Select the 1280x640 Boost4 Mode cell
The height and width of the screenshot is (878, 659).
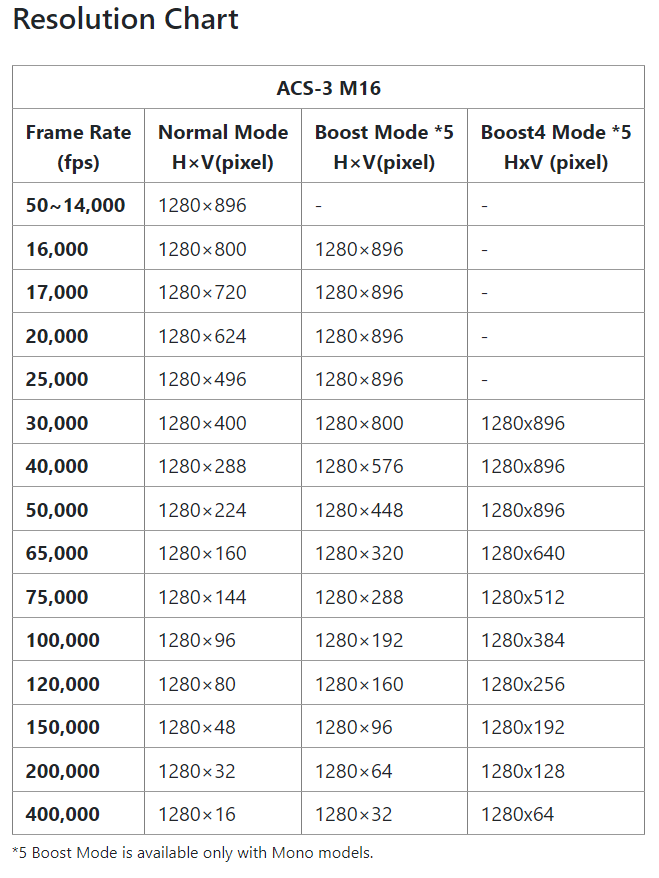coord(522,554)
